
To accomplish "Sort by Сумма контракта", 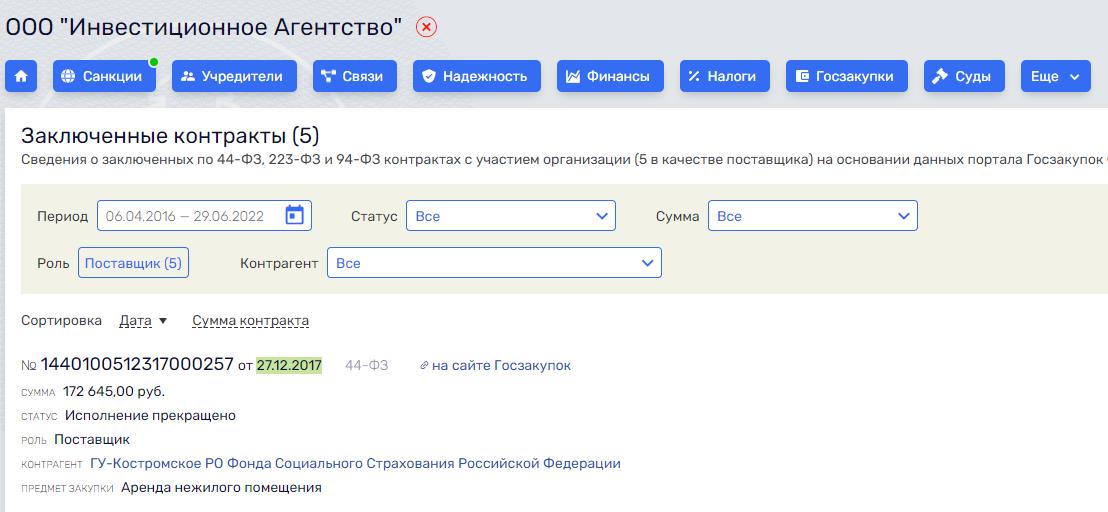I will pyautogui.click(x=251, y=321).
